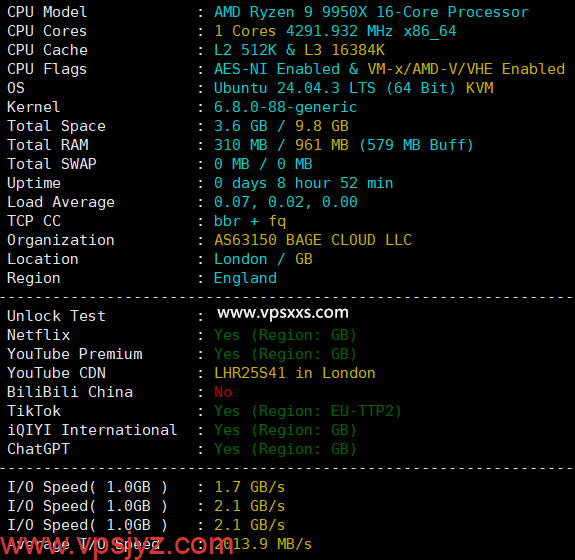
Task: Click the 'CPU Cache' label
Action: pos(47,50)
